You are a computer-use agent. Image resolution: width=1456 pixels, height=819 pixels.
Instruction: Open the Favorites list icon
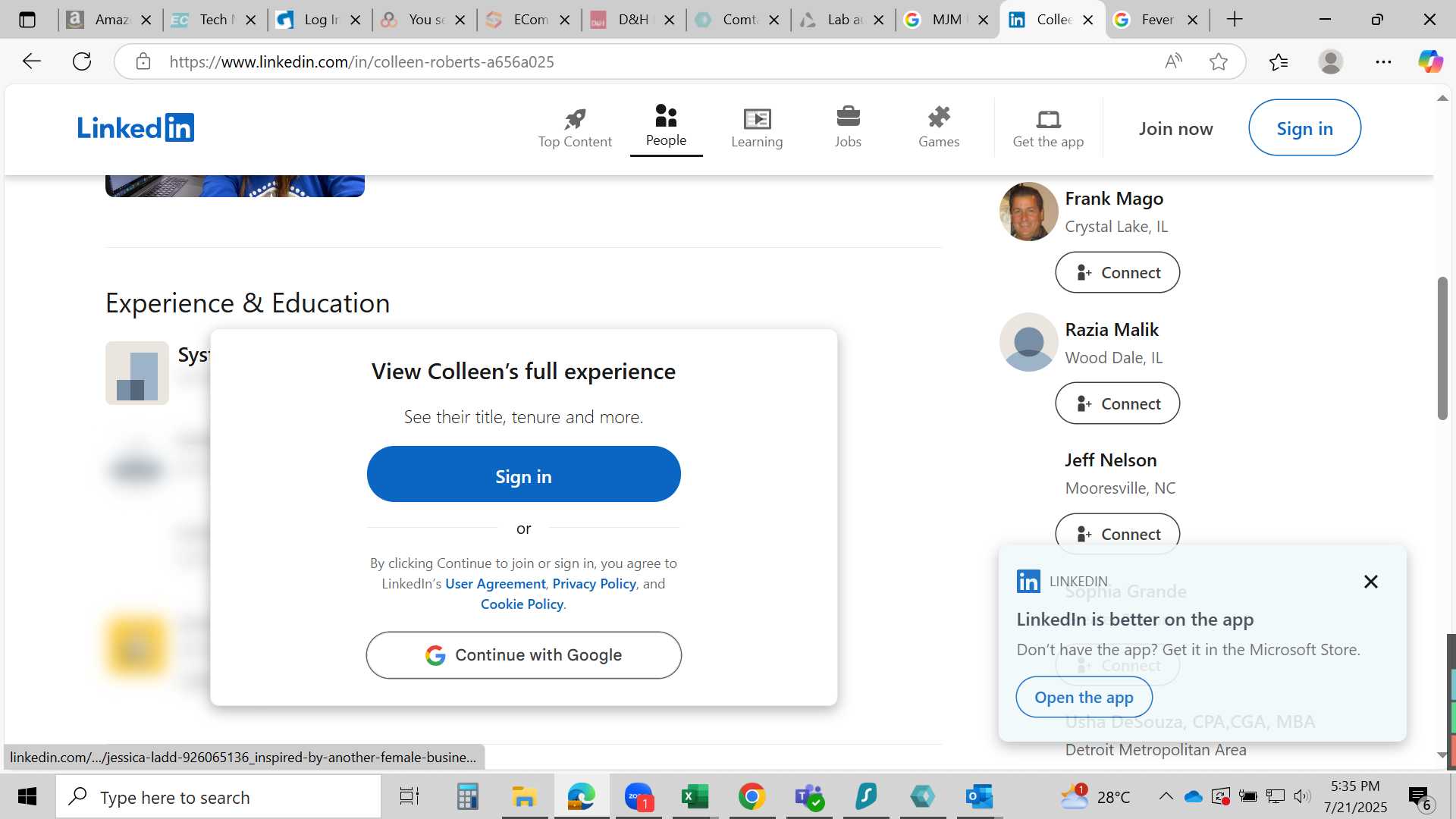click(1279, 61)
